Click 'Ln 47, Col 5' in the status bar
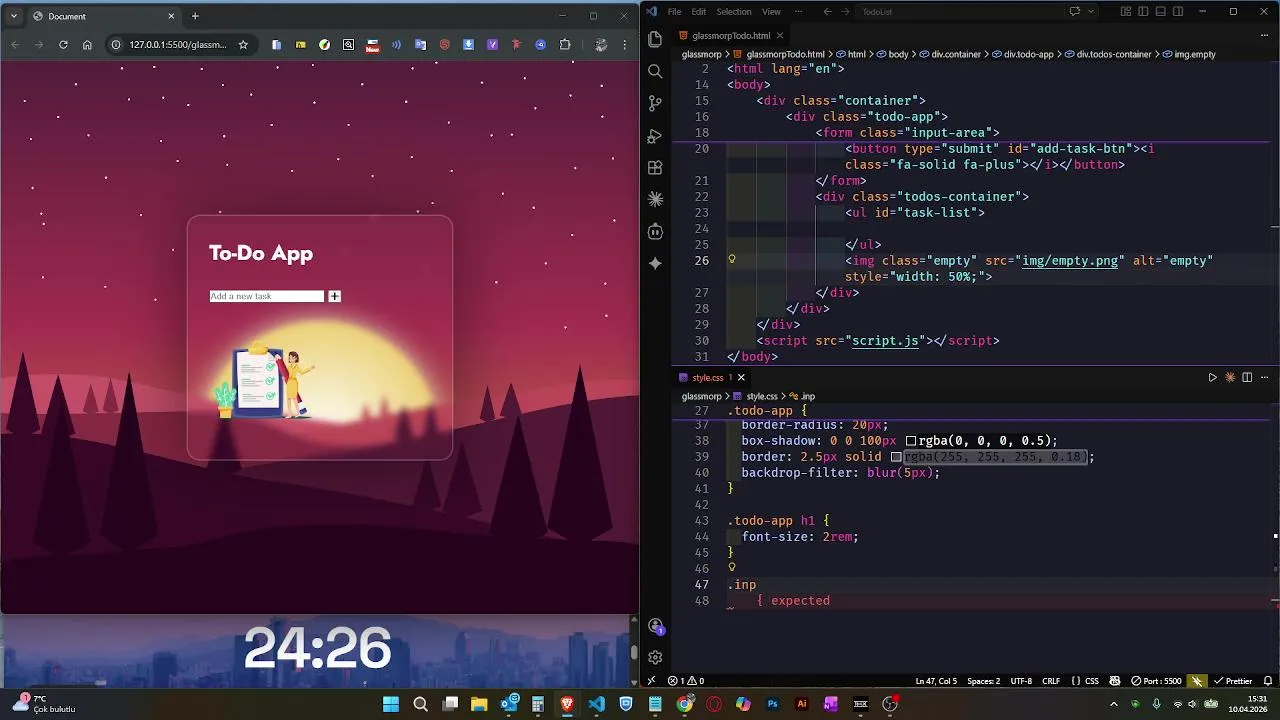1280x720 pixels. 936,681
